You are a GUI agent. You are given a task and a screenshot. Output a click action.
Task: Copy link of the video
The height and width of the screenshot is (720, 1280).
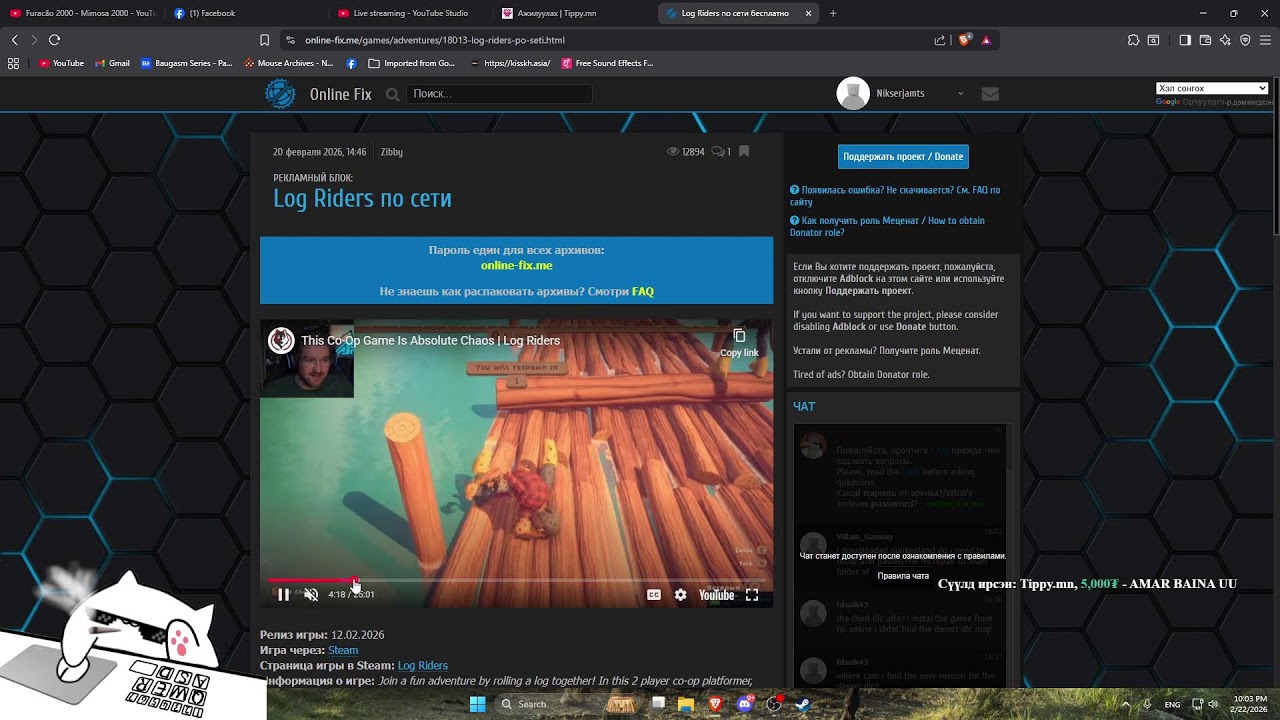[739, 342]
